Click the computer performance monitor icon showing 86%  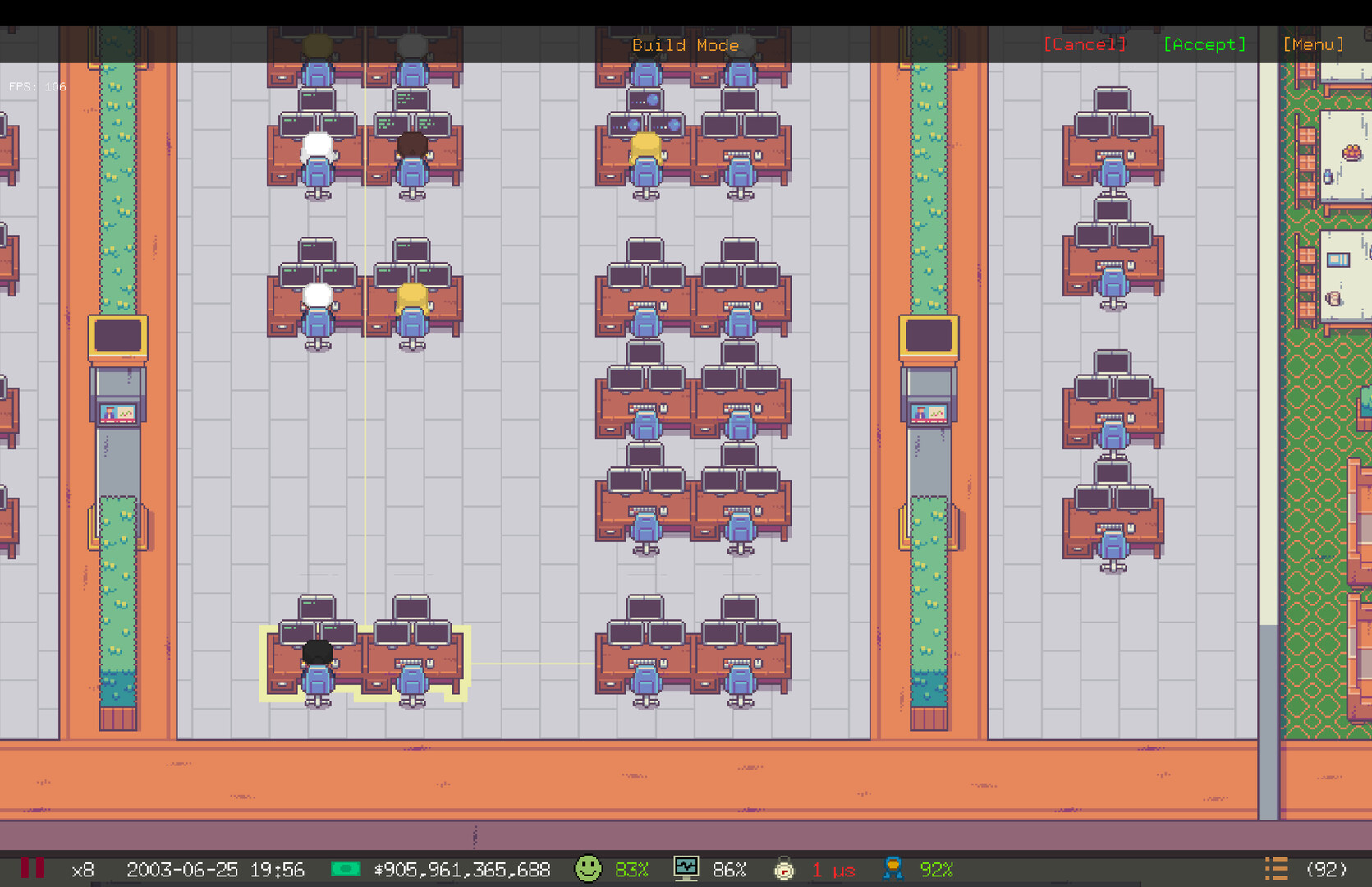(x=686, y=869)
